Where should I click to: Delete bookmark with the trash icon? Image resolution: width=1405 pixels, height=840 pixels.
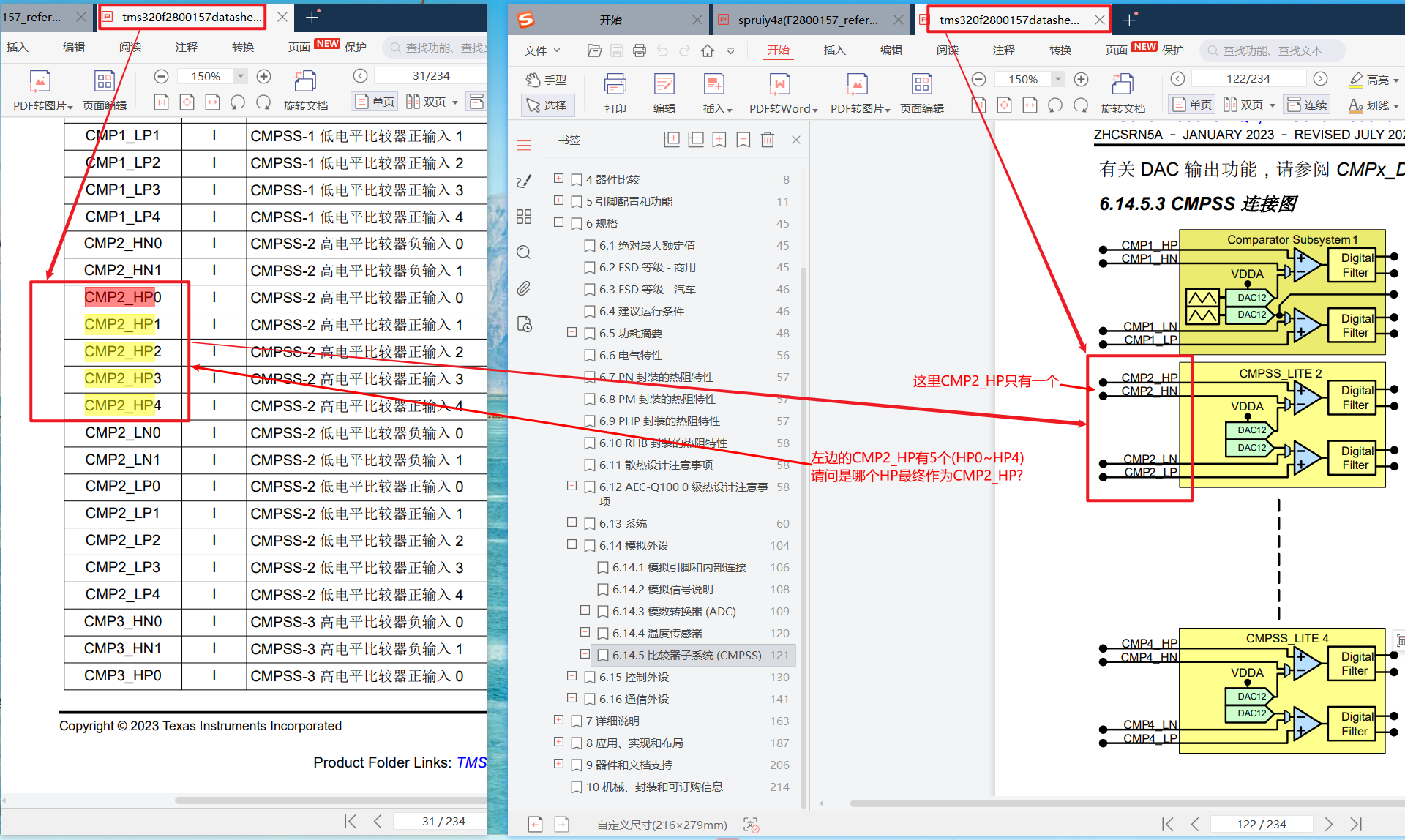[768, 140]
